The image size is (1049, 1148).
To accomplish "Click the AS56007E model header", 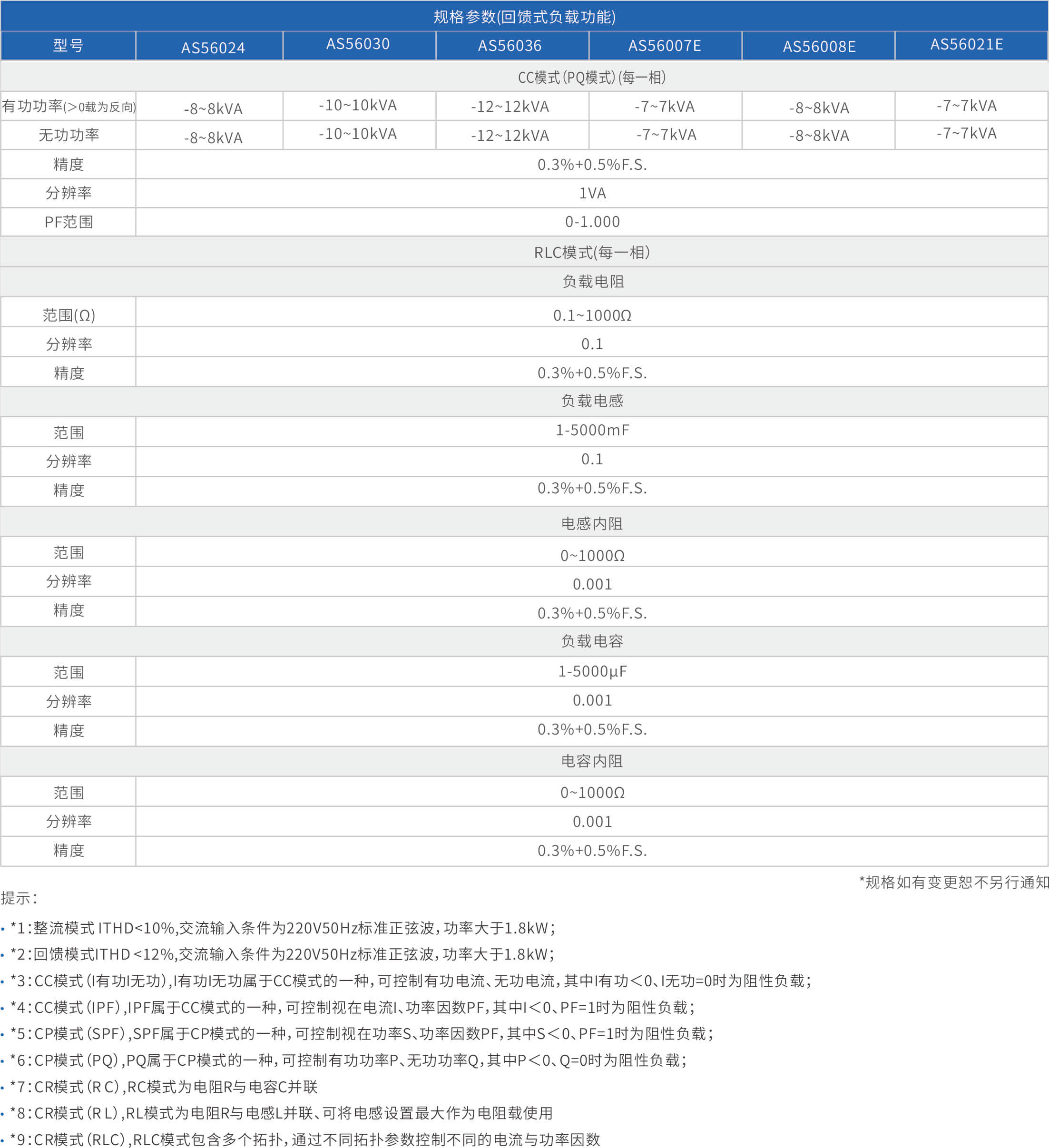I will tap(664, 46).
